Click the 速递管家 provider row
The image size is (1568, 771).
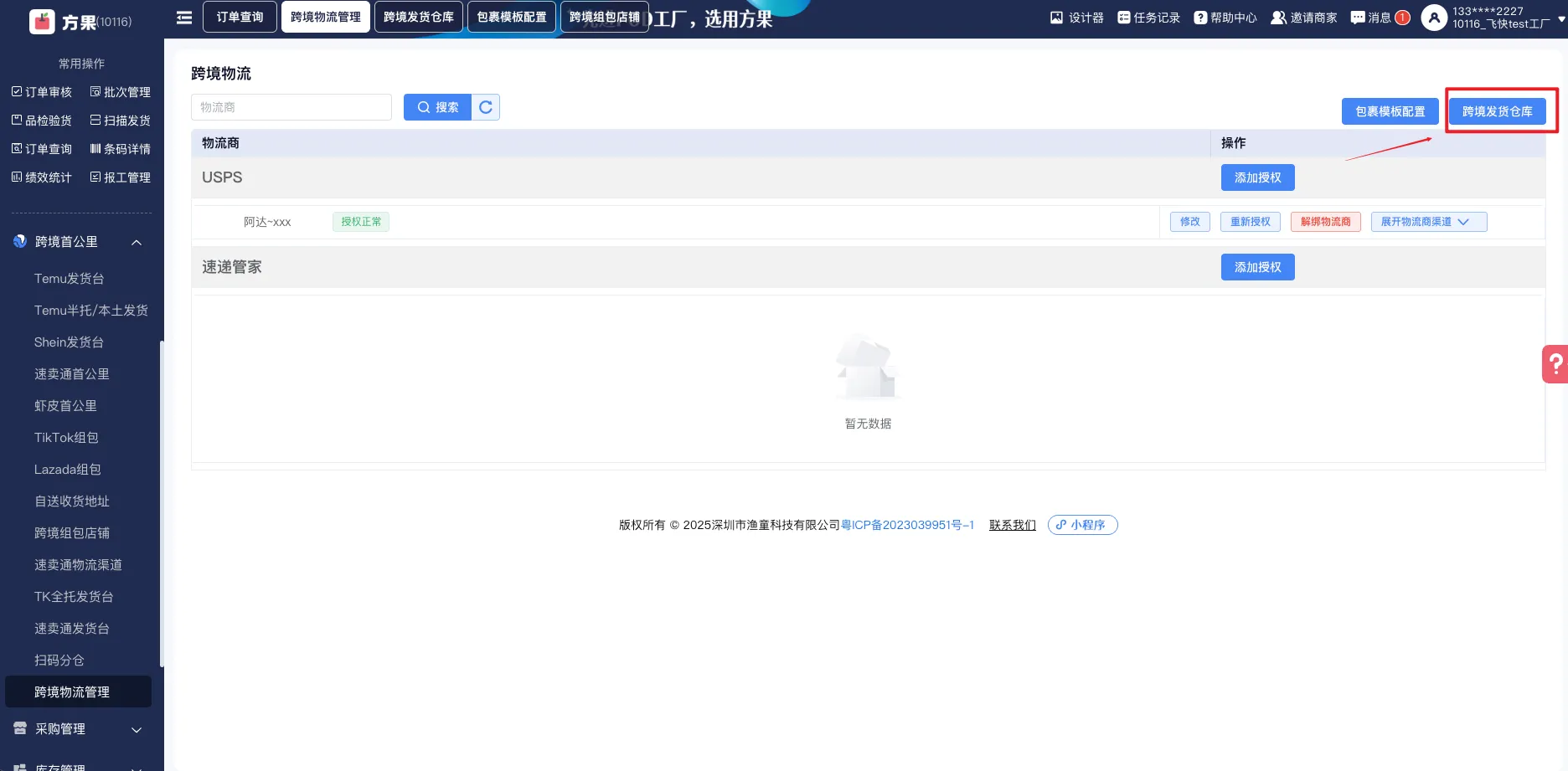868,267
